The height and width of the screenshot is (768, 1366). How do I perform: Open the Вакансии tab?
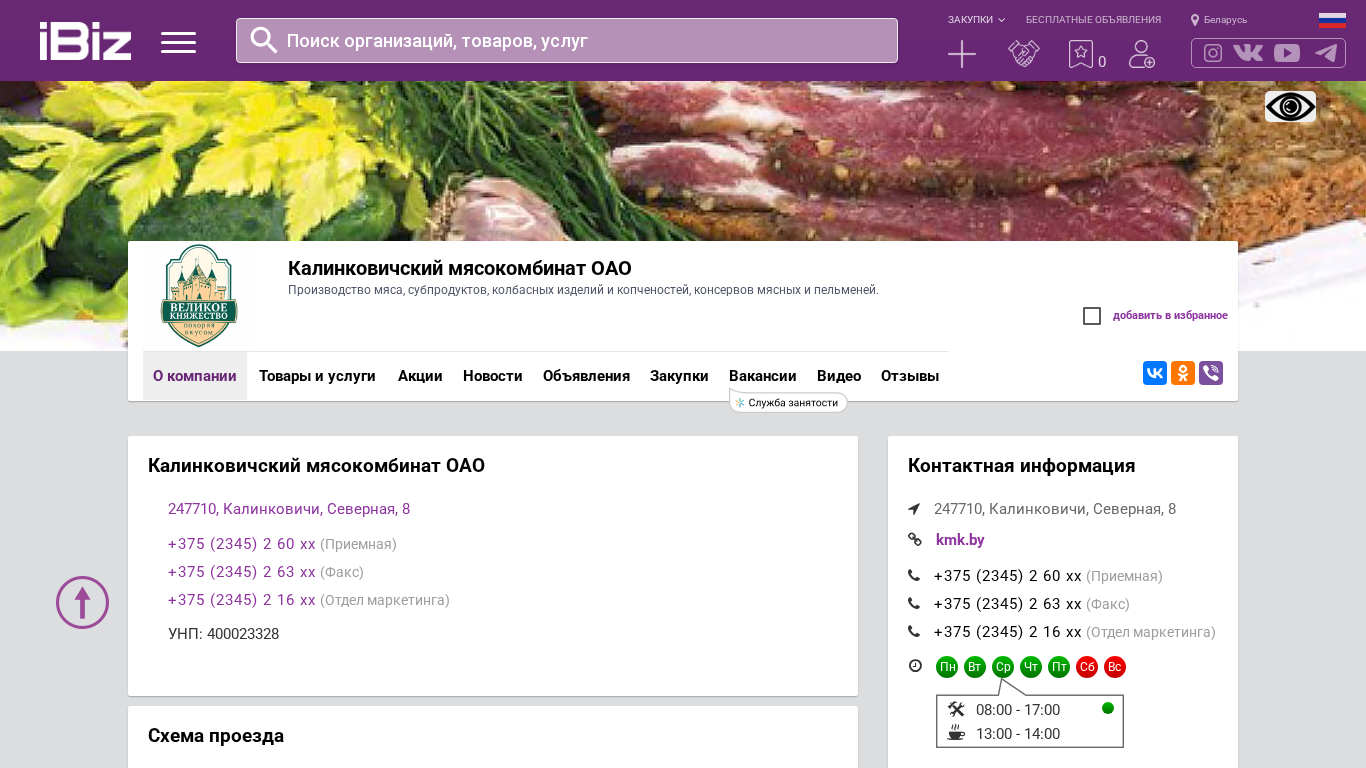coord(763,376)
